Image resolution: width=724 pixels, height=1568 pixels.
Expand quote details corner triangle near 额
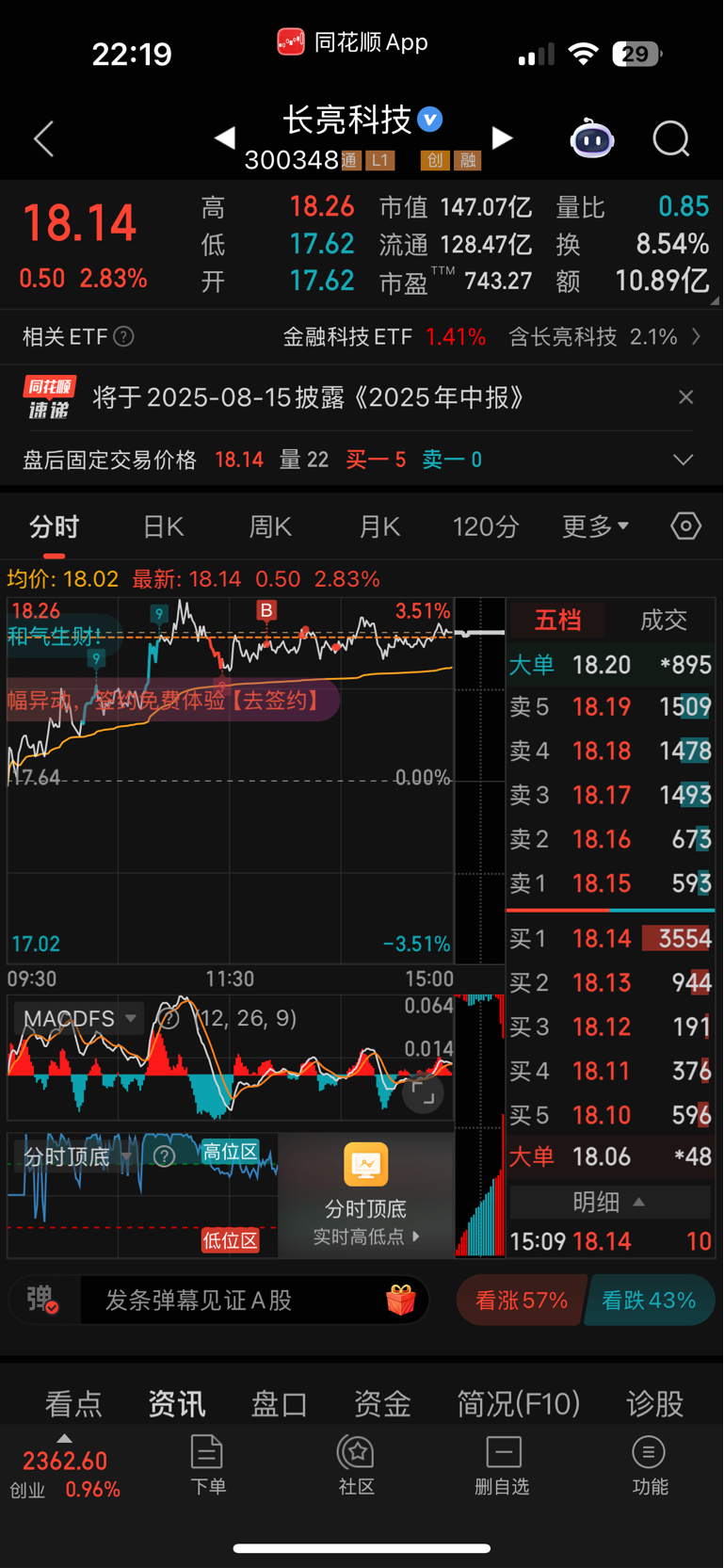[x=715, y=301]
